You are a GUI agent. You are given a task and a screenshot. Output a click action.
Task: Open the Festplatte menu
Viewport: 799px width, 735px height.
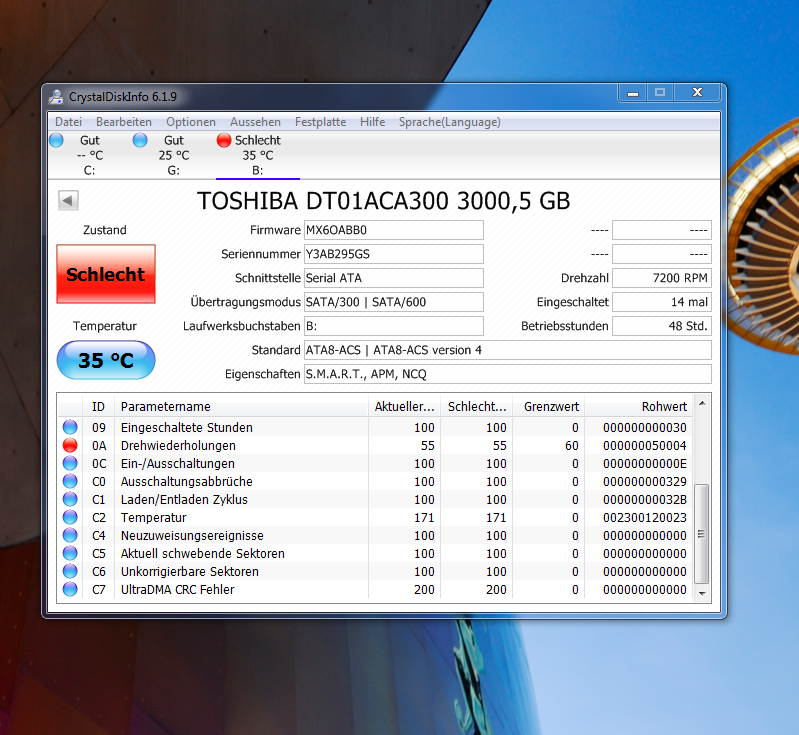[x=320, y=122]
